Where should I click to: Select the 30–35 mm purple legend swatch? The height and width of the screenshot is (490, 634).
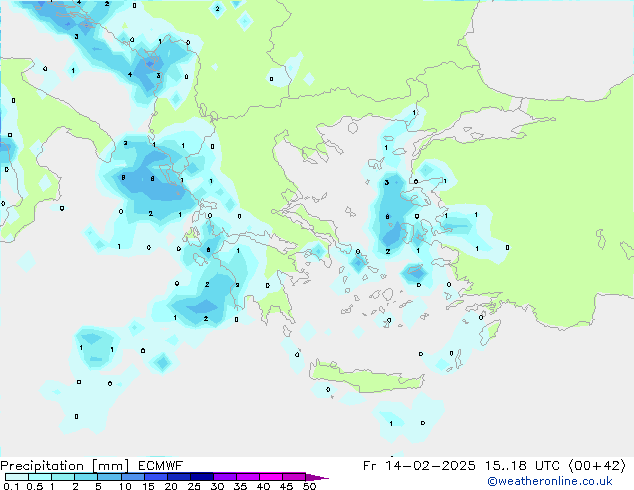tap(225, 477)
